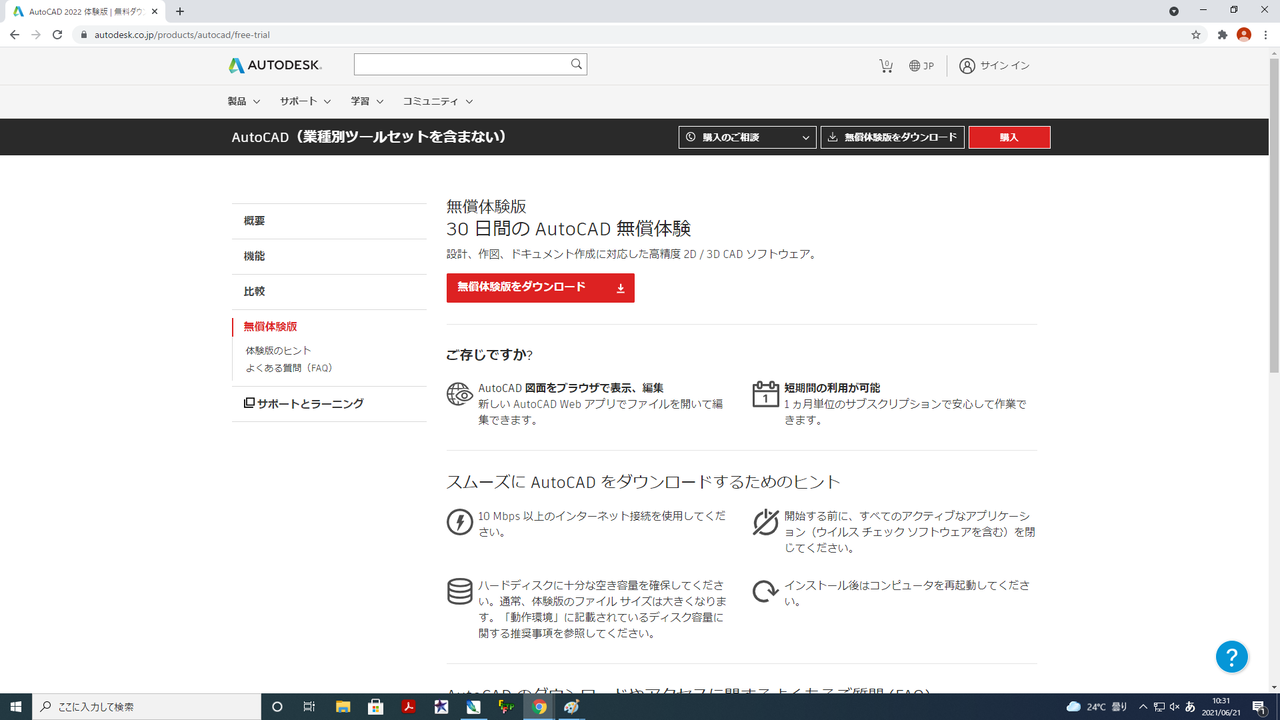Open the 学習 menu
Screen dimensions: 1280x720
click(x=367, y=101)
